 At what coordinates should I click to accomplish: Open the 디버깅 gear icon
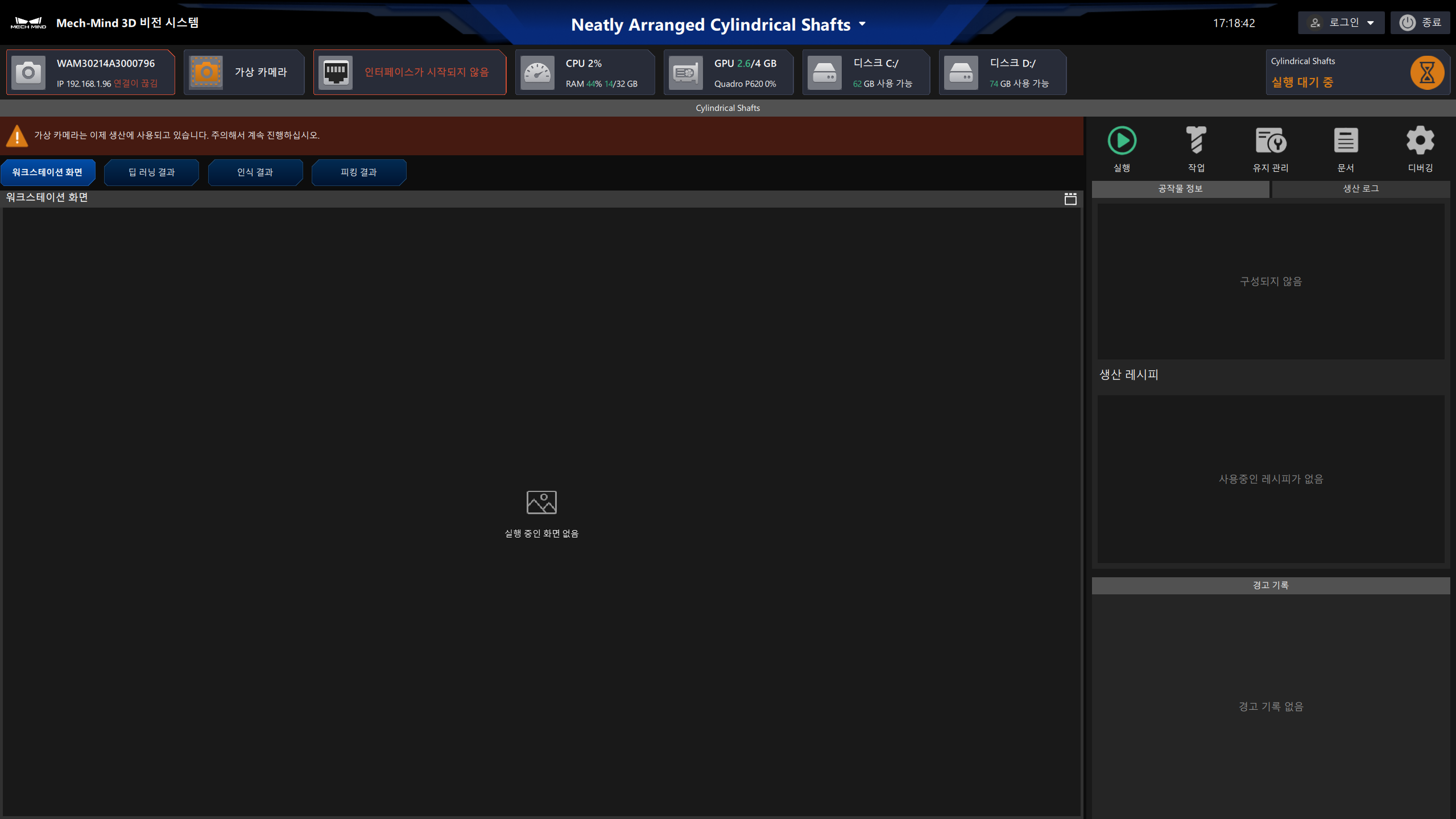(1420, 140)
